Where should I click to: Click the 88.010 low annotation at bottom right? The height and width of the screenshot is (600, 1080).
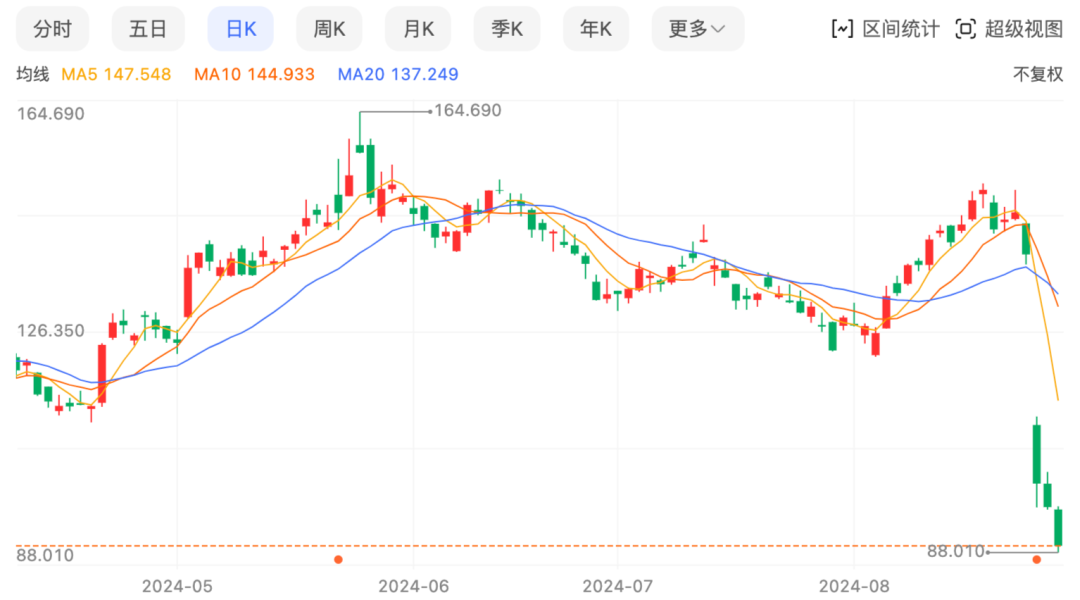pos(956,551)
